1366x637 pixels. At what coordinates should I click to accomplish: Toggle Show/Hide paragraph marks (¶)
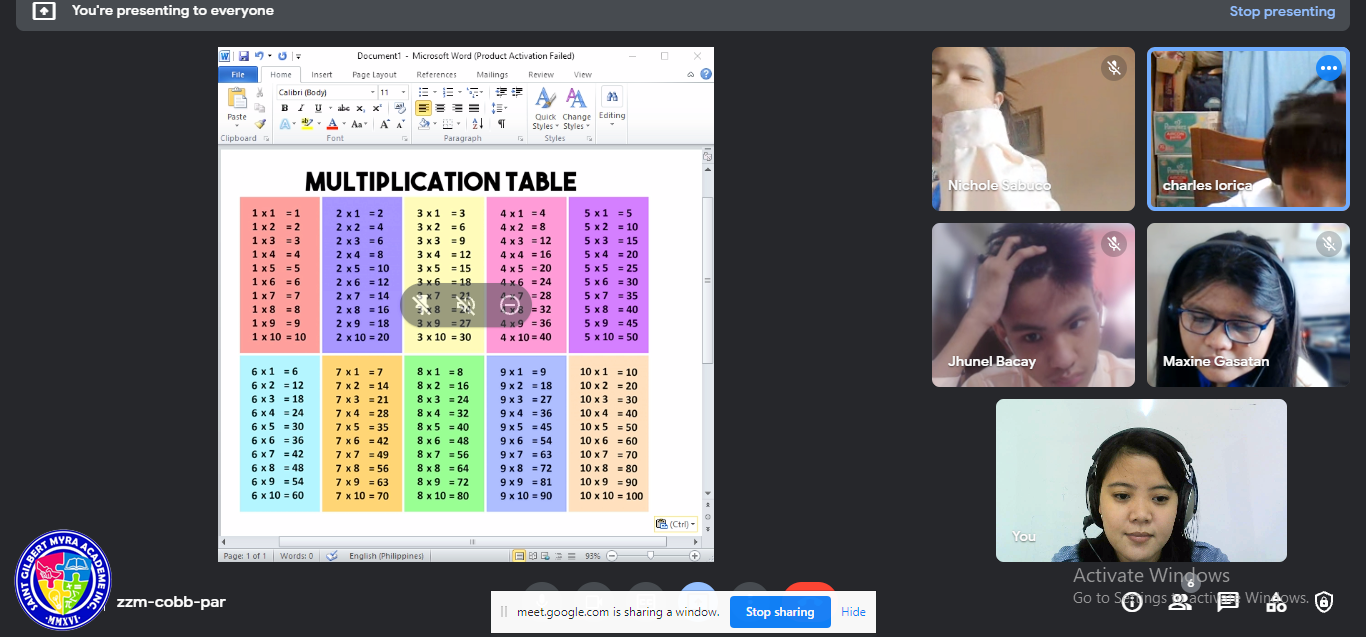pyautogui.click(x=501, y=124)
